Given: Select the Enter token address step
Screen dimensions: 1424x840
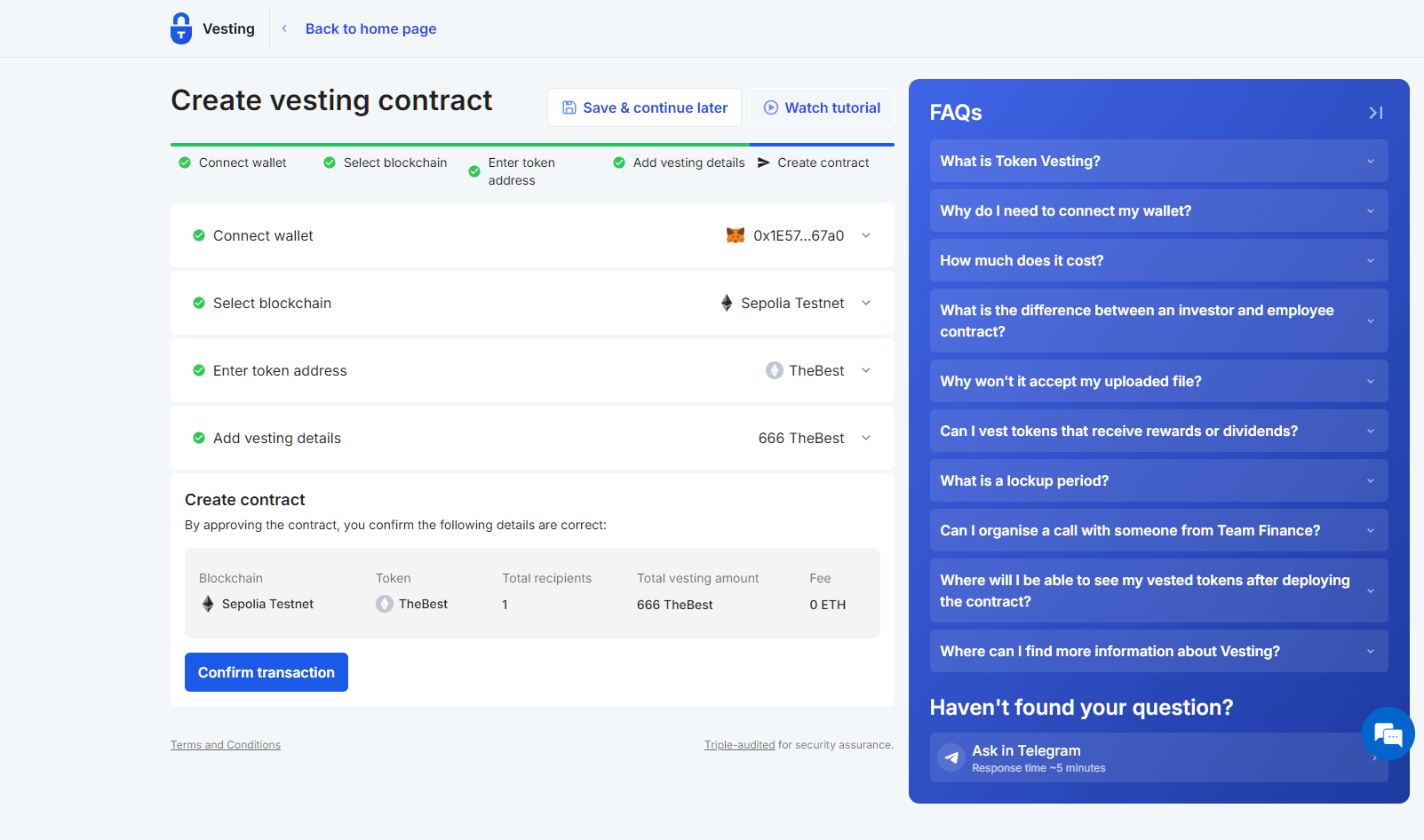Looking at the screenshot, I should (521, 171).
